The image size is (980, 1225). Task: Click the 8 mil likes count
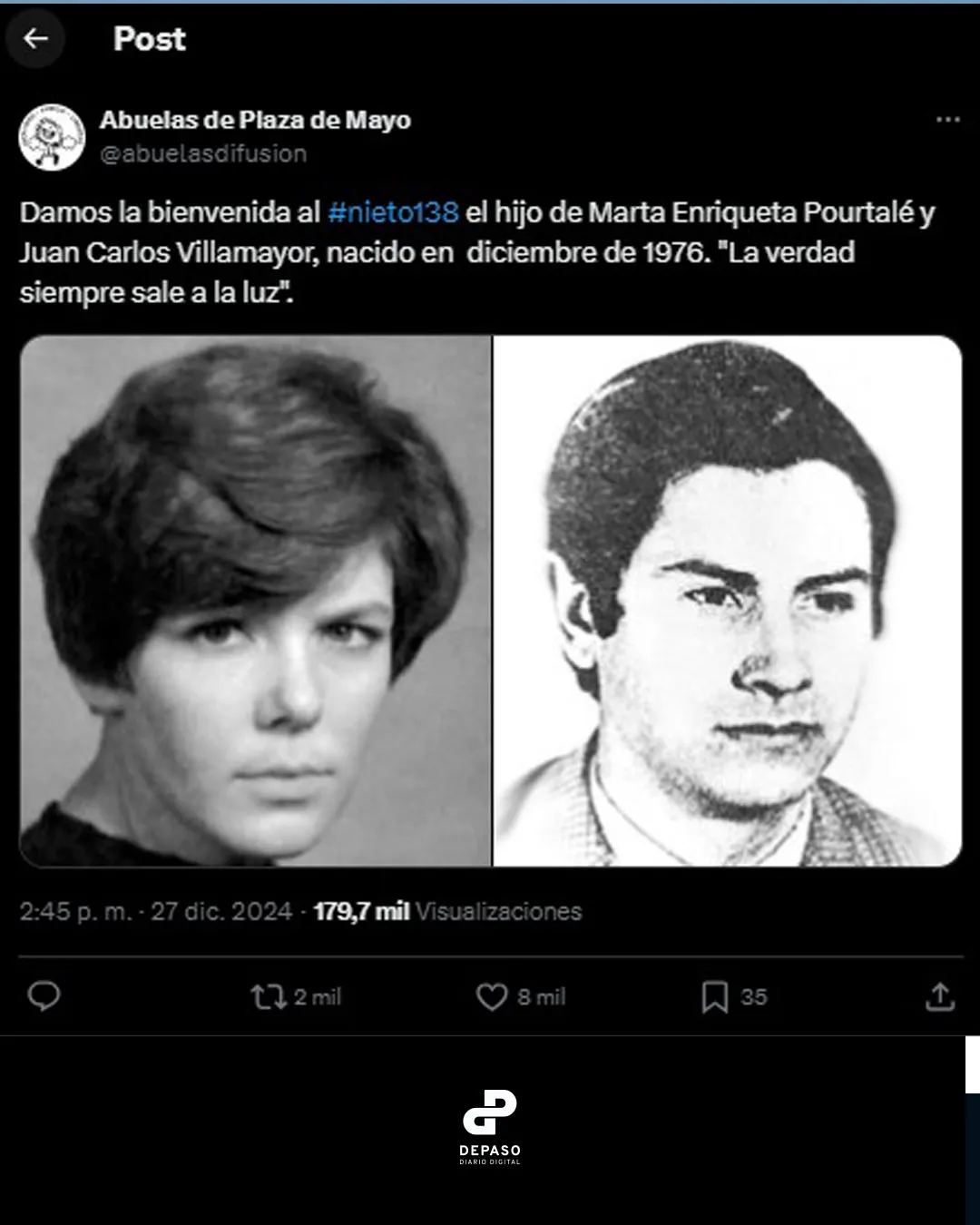click(x=542, y=997)
